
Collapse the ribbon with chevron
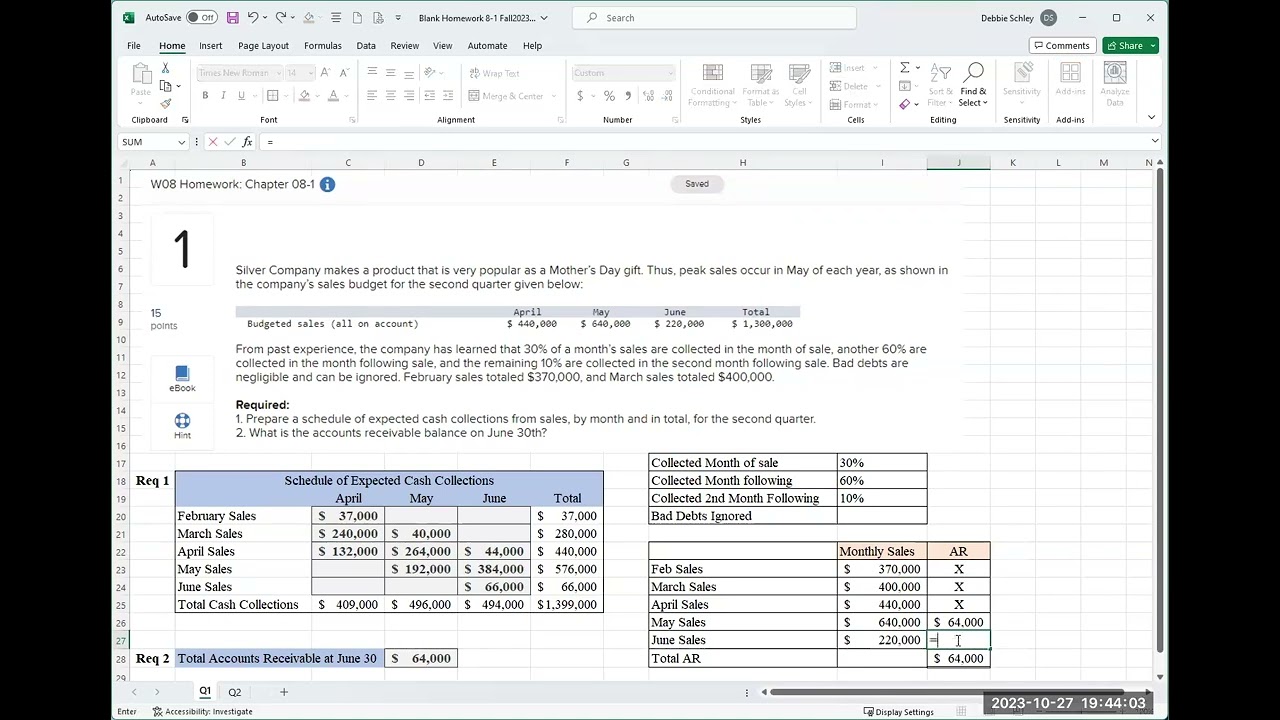point(1151,118)
